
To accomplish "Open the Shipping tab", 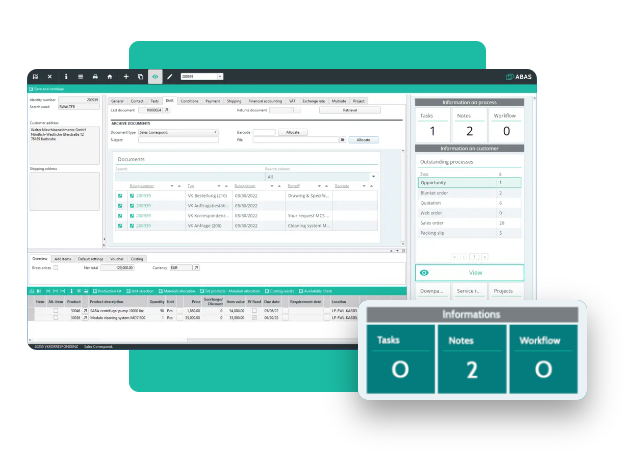I will [234, 101].
